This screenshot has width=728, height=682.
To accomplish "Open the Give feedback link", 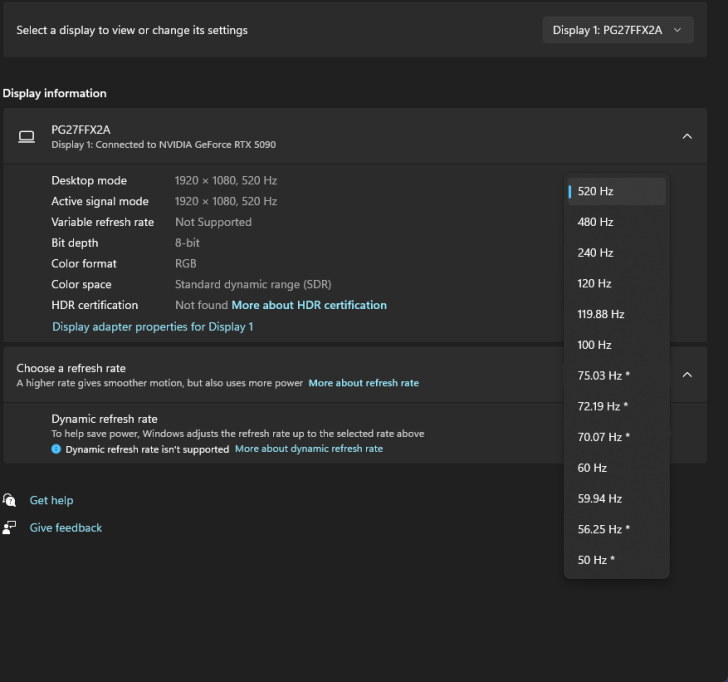I will (65, 528).
